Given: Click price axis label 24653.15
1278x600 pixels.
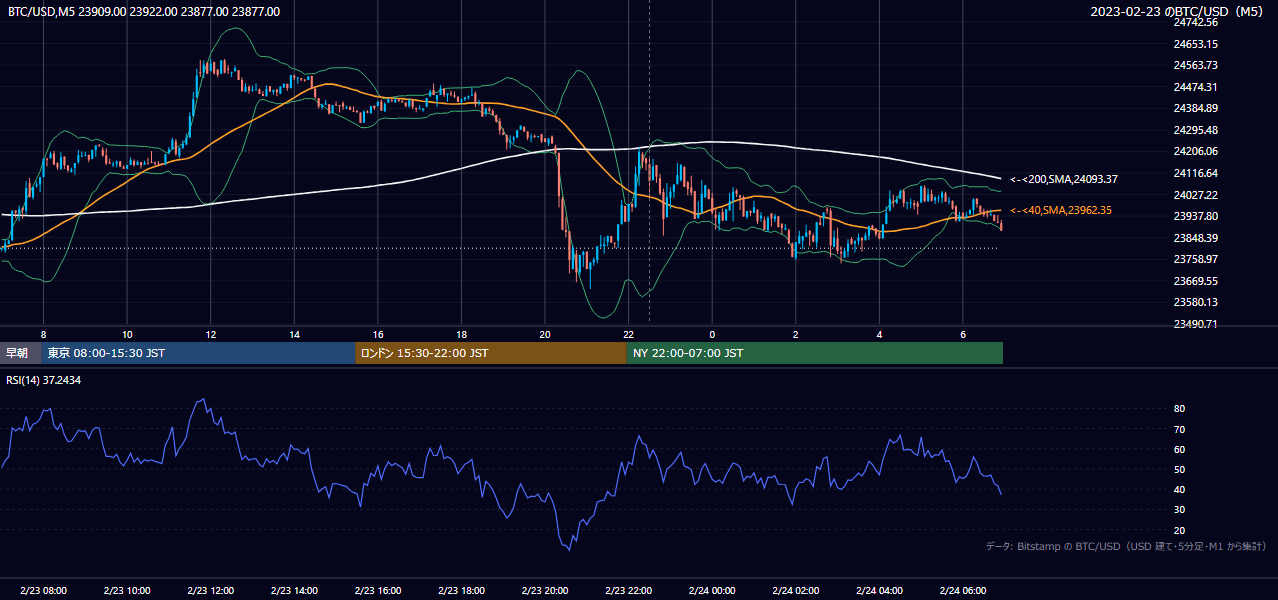Looking at the screenshot, I should [x=1196, y=44].
